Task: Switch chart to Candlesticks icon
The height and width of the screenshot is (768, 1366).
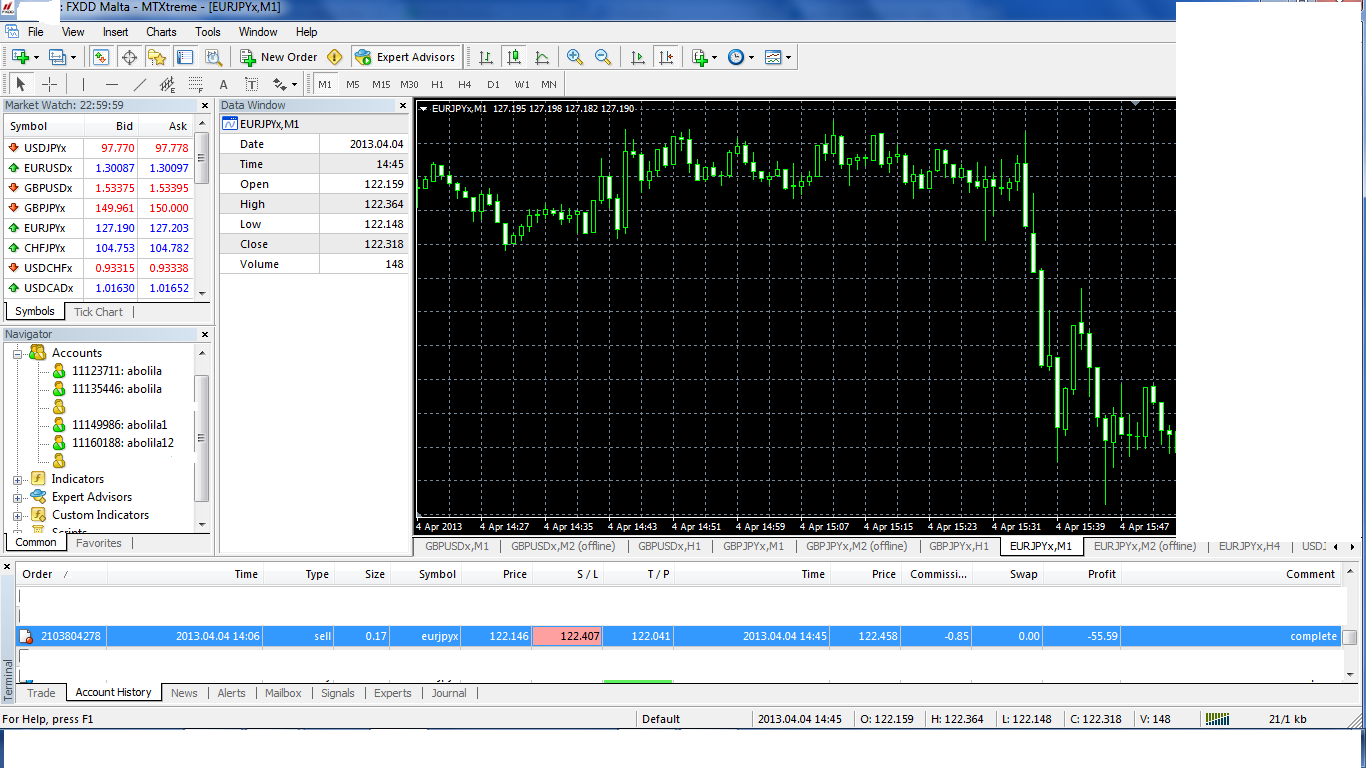Action: pyautogui.click(x=514, y=57)
